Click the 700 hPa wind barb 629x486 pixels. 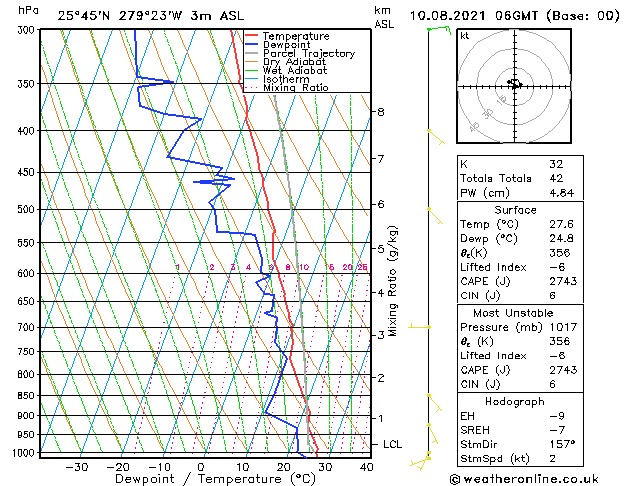[419, 327]
